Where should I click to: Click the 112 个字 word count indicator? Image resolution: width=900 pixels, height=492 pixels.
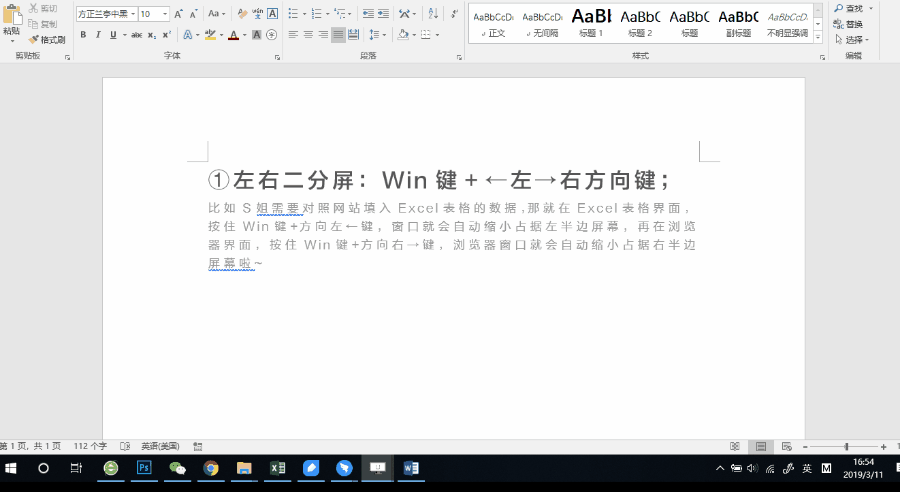[x=91, y=446]
